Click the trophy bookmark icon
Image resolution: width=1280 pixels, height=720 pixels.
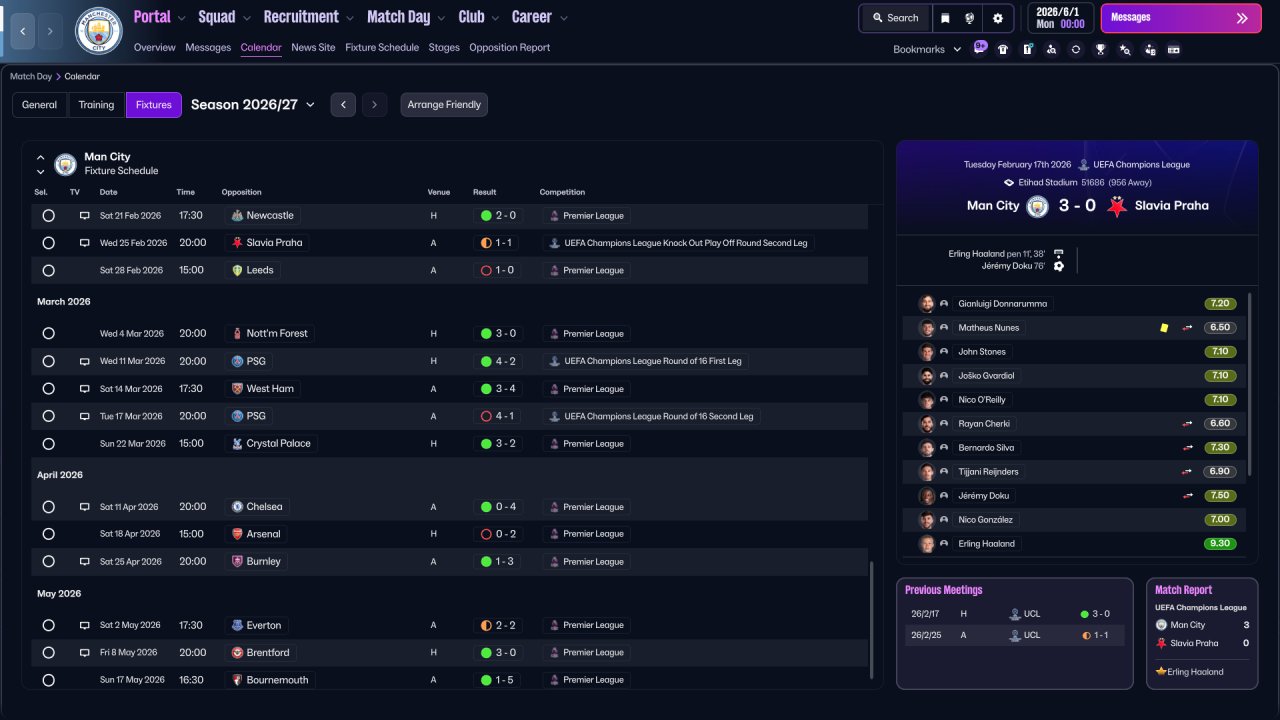[1100, 49]
